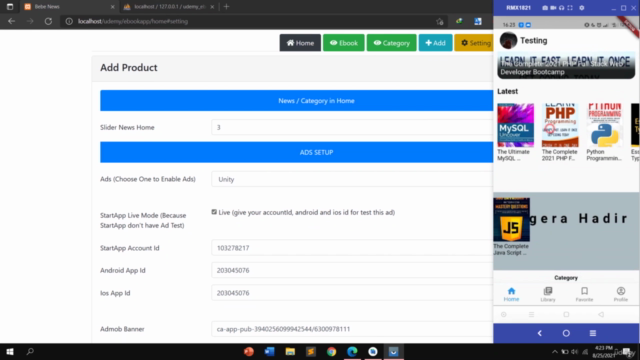Click the News / Category in Home header
The width and height of the screenshot is (640, 360).
click(x=297, y=100)
